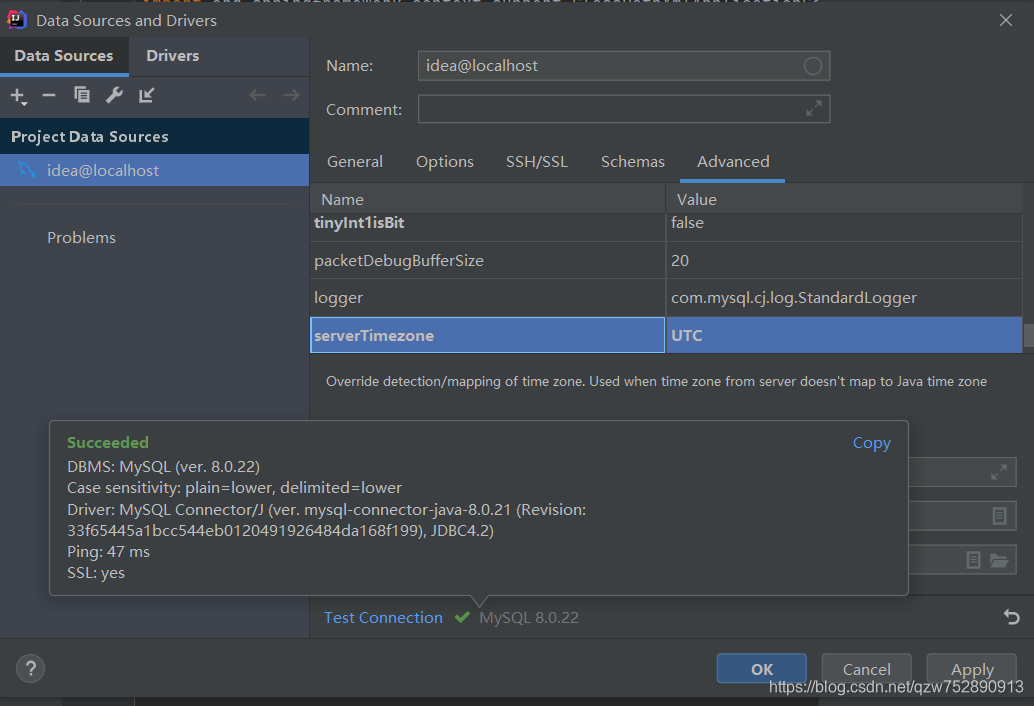Image resolution: width=1034 pixels, height=706 pixels.
Task: Open the Options tab
Action: click(445, 162)
